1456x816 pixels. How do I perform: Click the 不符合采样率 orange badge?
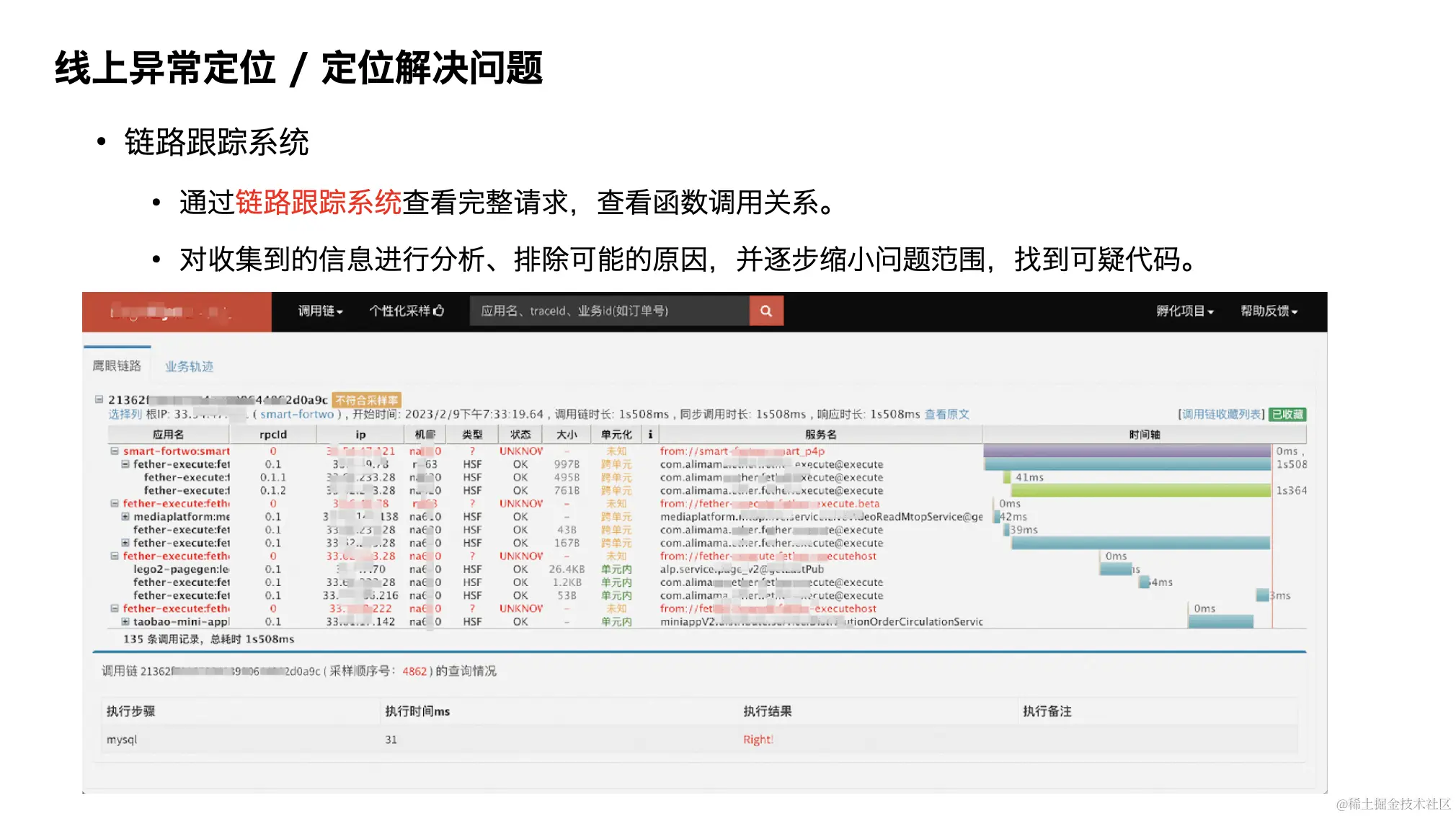[366, 400]
